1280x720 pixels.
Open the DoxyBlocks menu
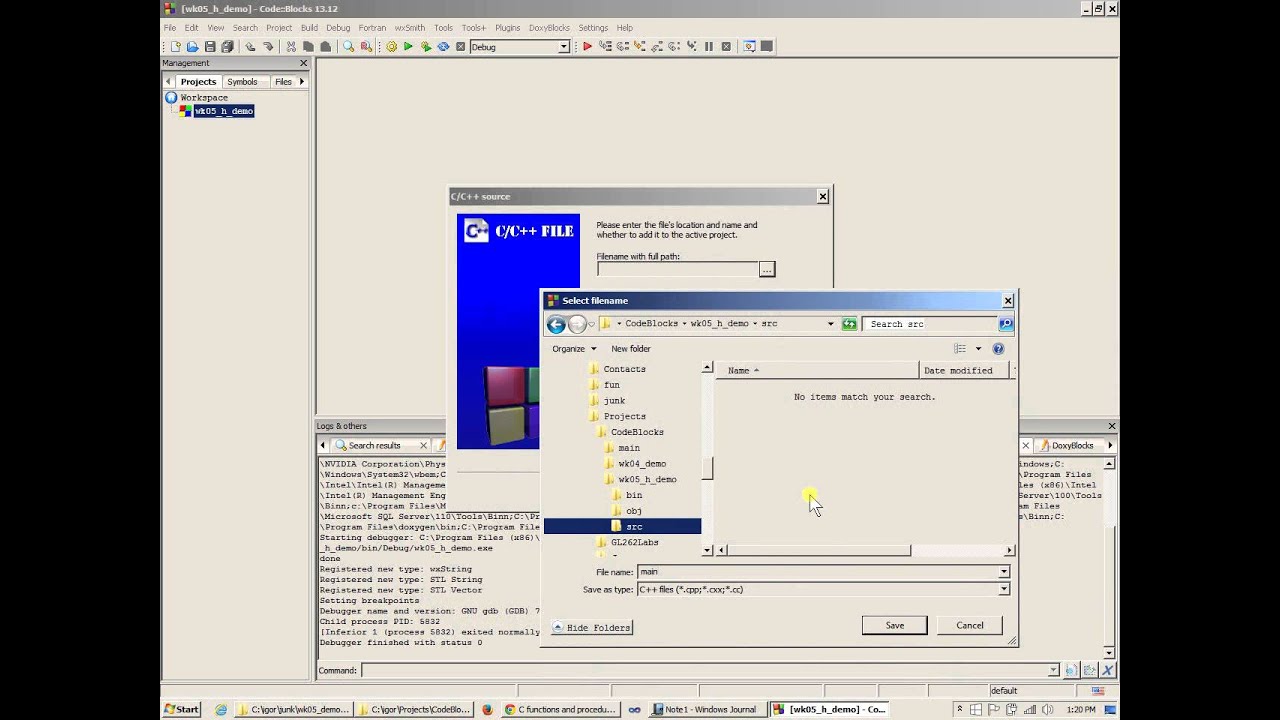pyautogui.click(x=549, y=28)
